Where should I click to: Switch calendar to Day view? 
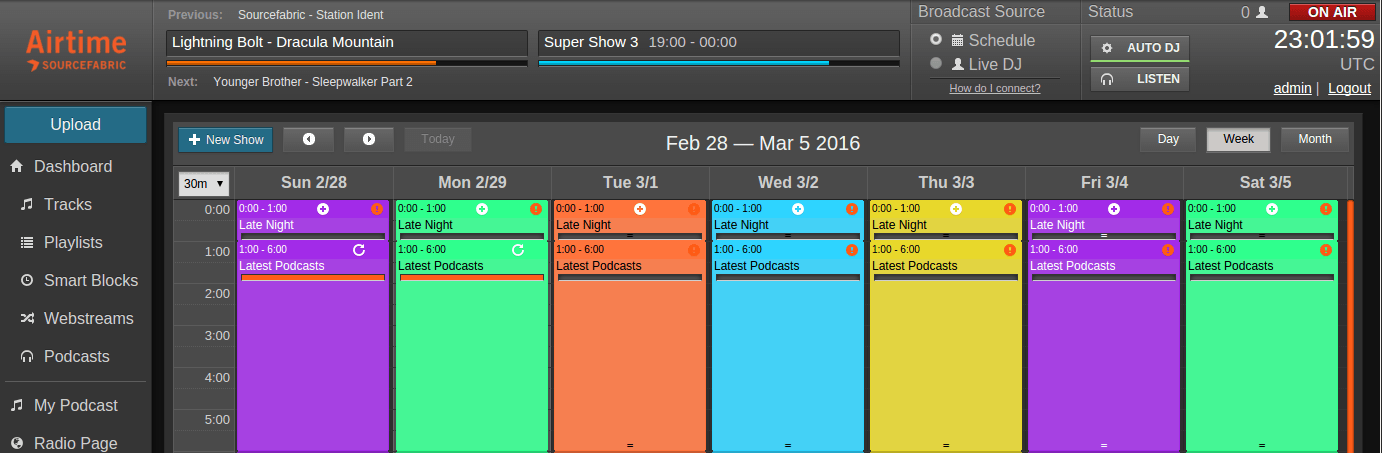tap(1169, 139)
